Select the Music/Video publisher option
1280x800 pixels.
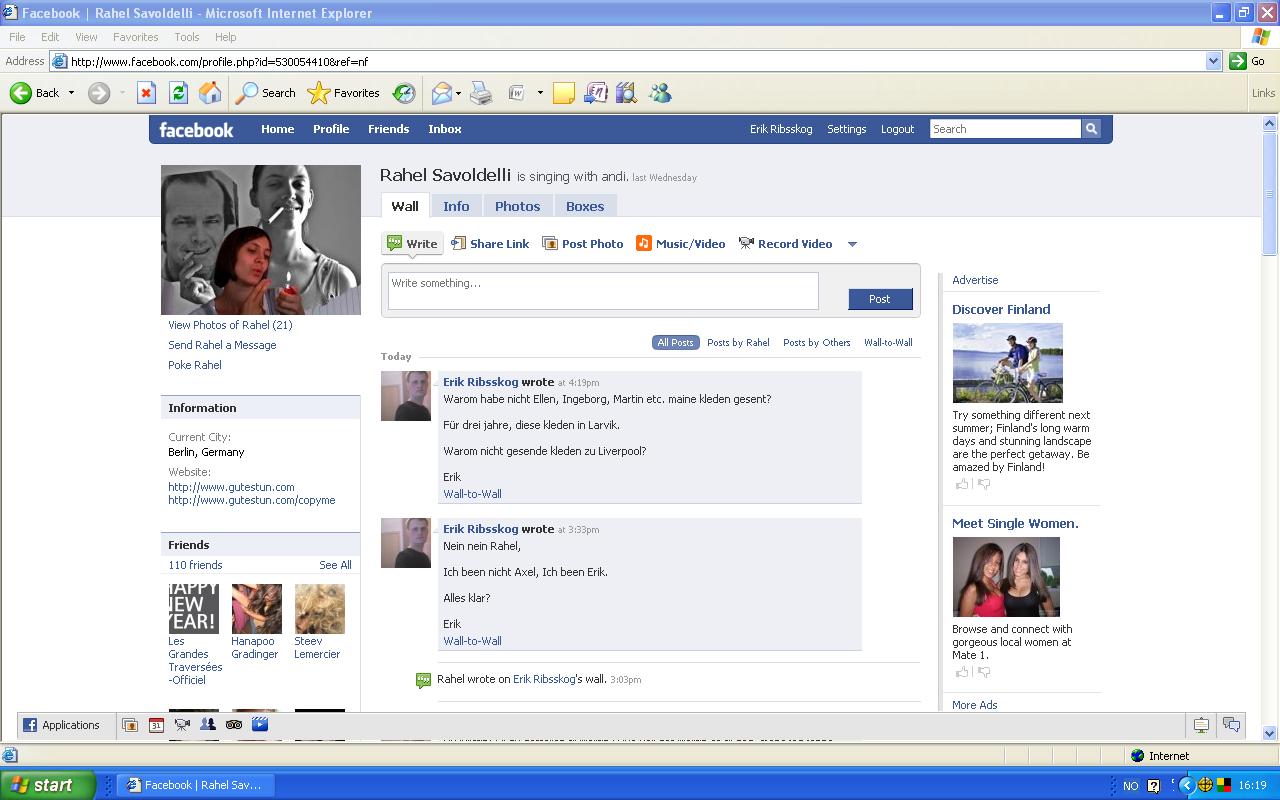(681, 244)
